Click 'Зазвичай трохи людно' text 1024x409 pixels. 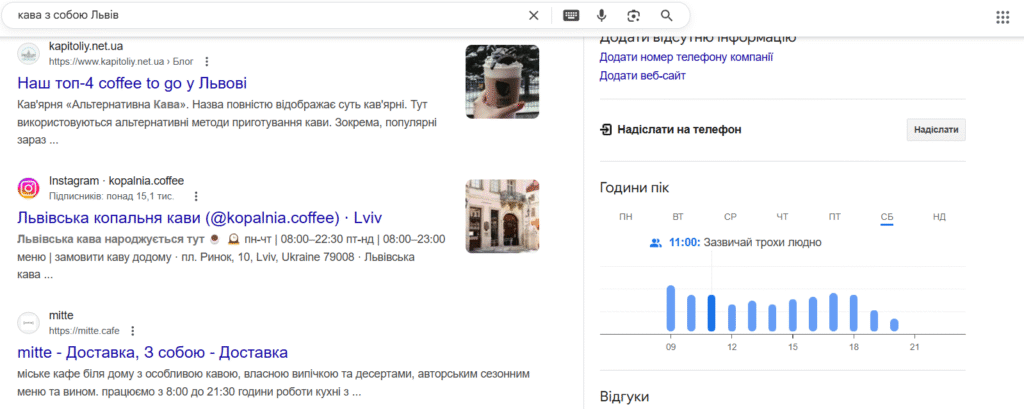(x=762, y=243)
